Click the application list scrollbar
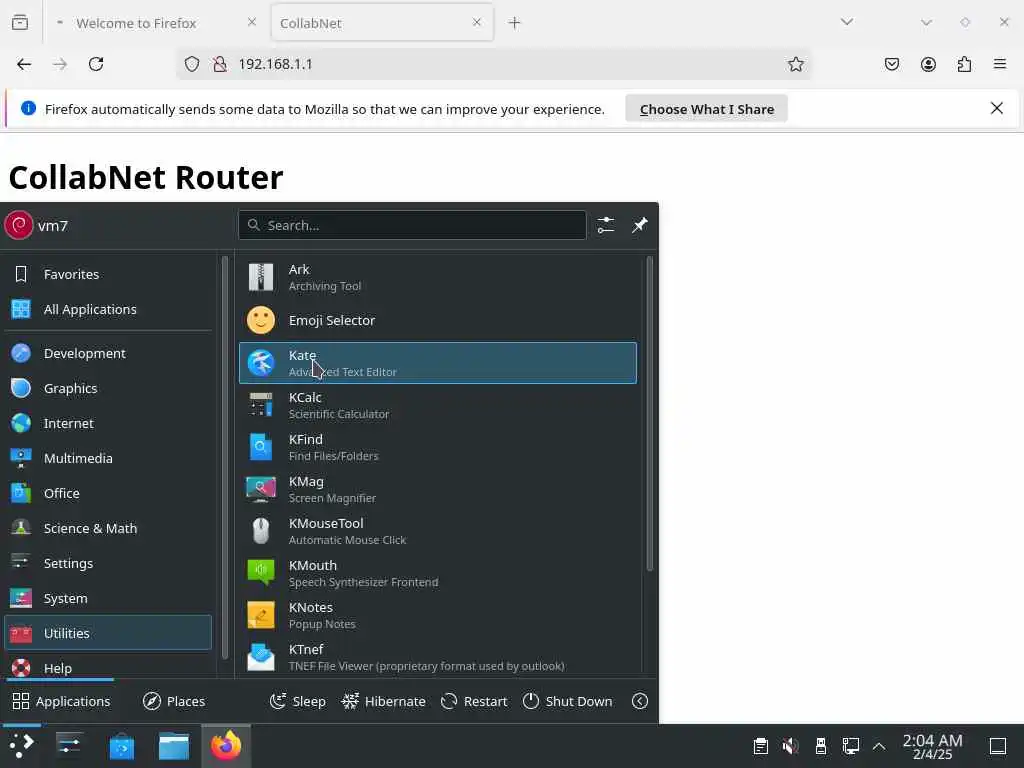 pos(649,414)
